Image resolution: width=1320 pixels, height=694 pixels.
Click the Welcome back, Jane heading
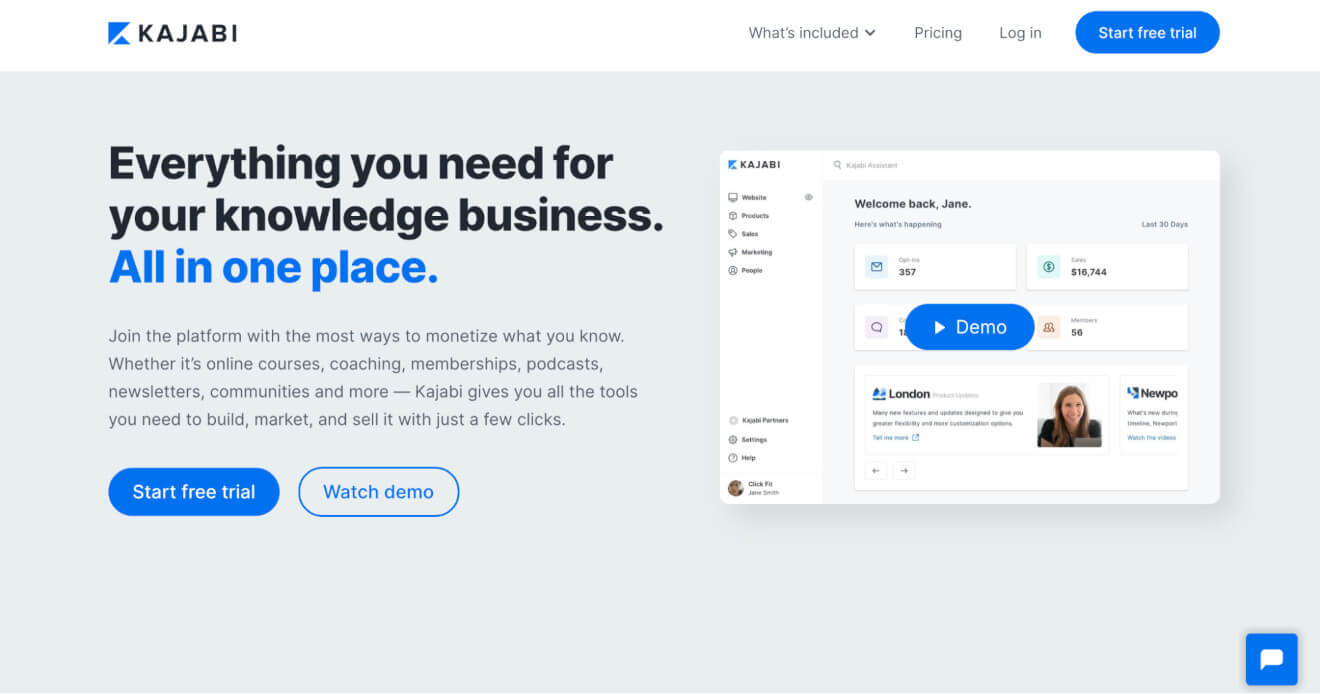click(913, 204)
